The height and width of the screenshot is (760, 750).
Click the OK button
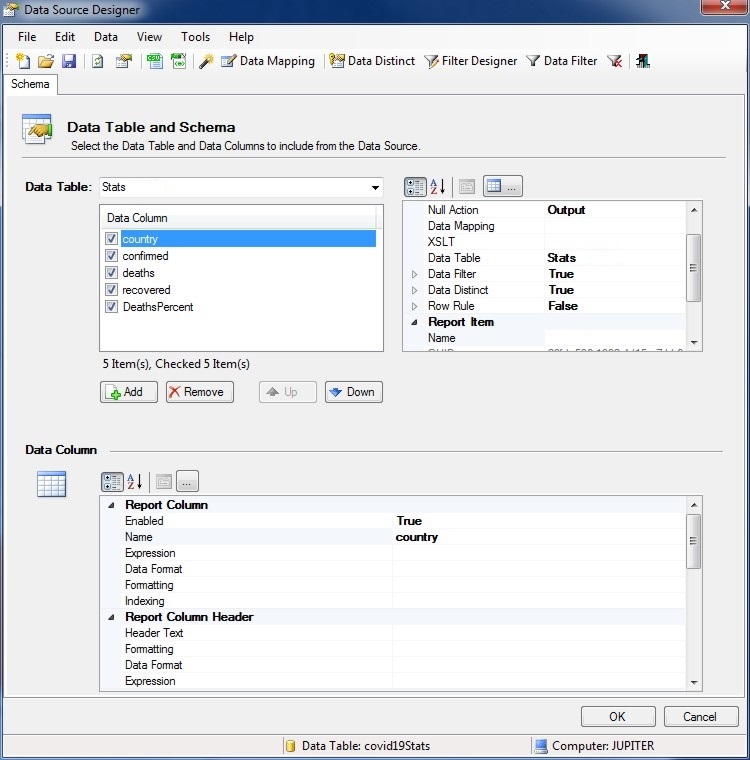pos(618,716)
